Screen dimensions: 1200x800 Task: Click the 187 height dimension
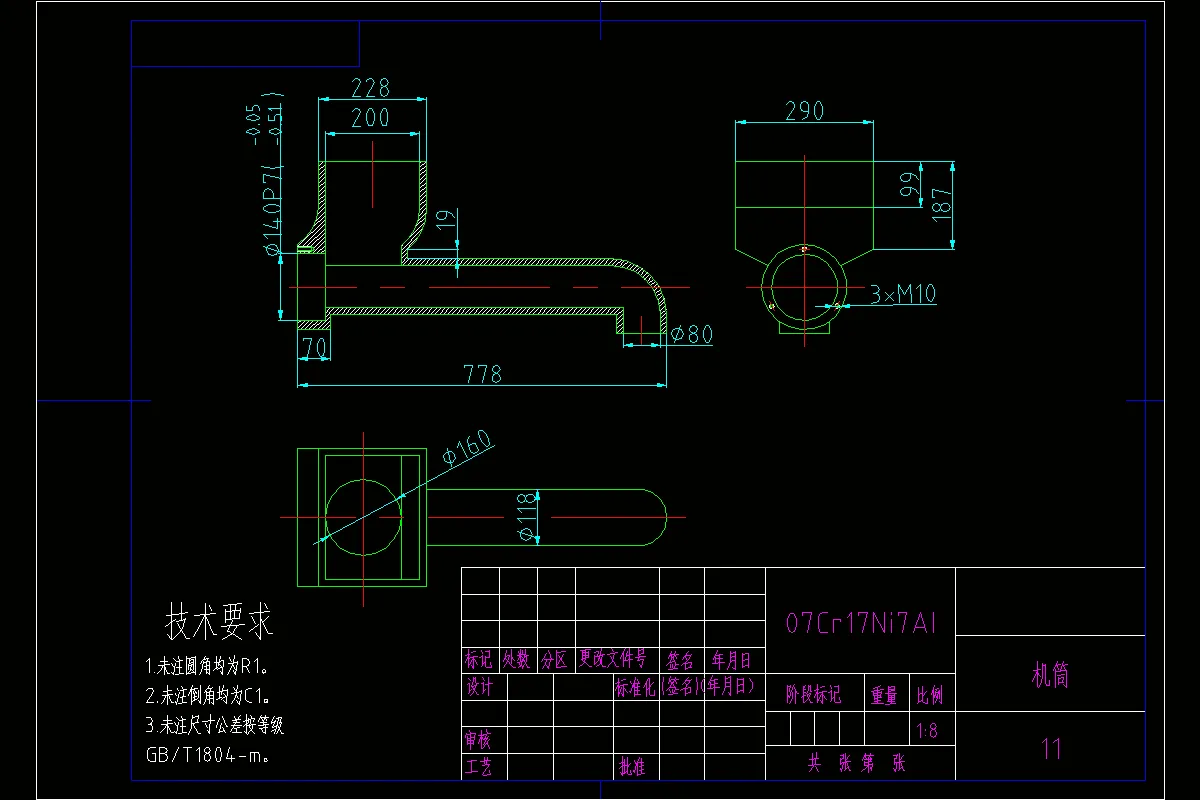pyautogui.click(x=941, y=205)
